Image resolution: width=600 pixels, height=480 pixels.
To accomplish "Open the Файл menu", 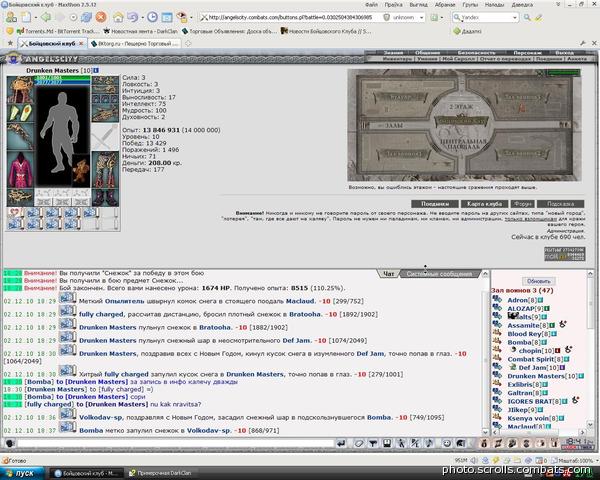I will [x=371, y=5].
